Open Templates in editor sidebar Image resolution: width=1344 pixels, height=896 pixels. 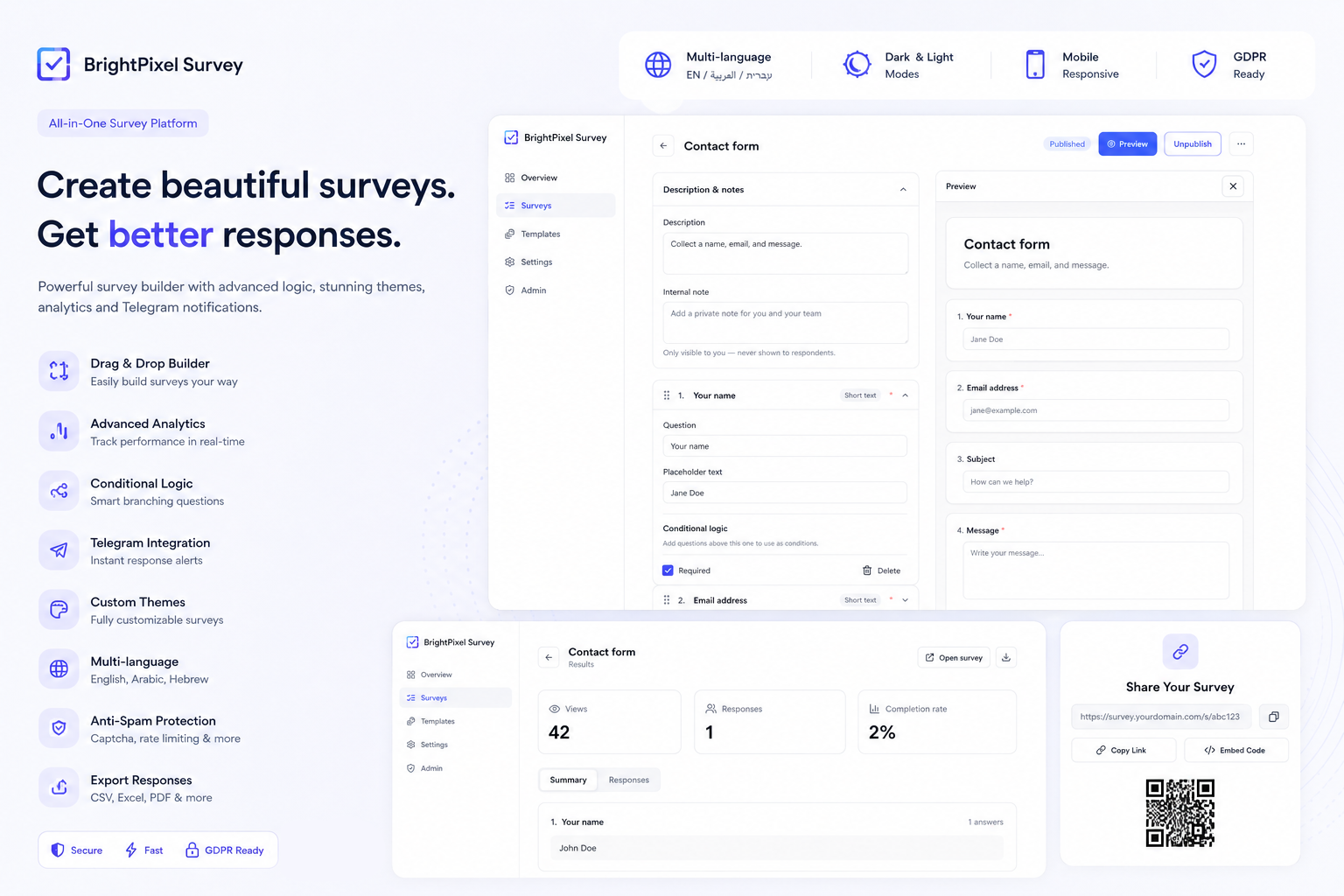556,234
